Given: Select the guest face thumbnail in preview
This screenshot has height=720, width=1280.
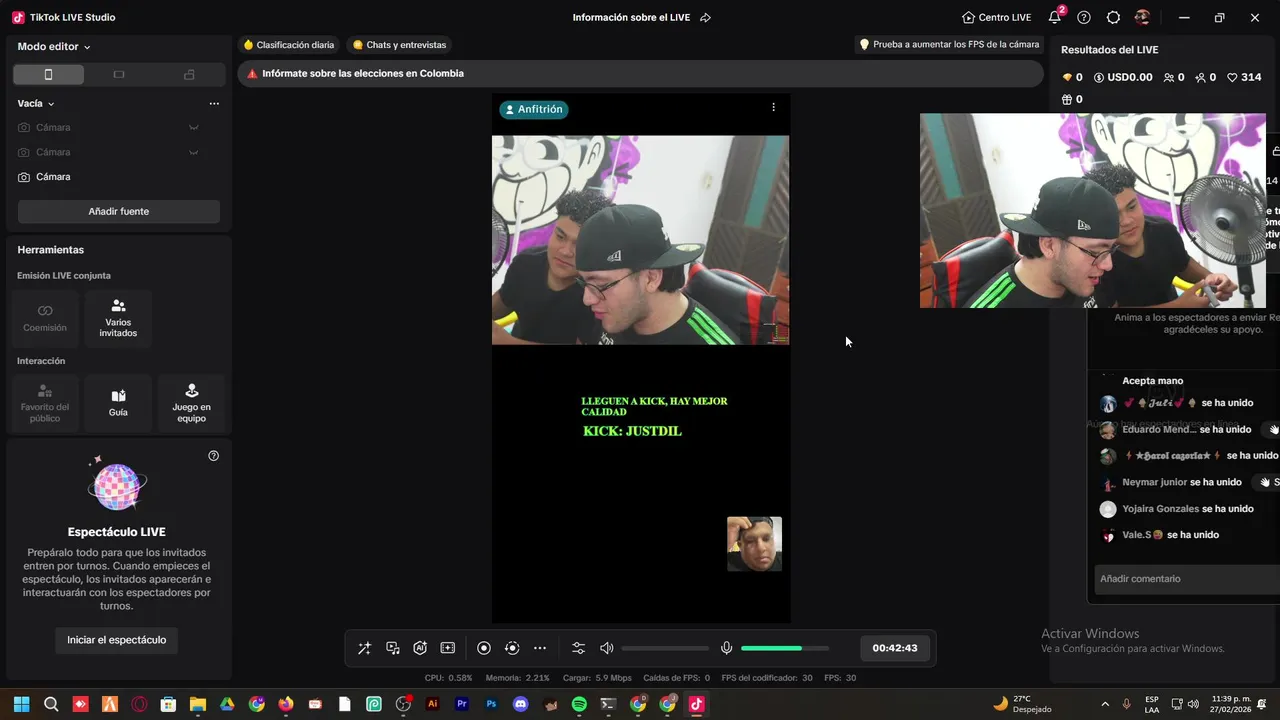Looking at the screenshot, I should [754, 544].
